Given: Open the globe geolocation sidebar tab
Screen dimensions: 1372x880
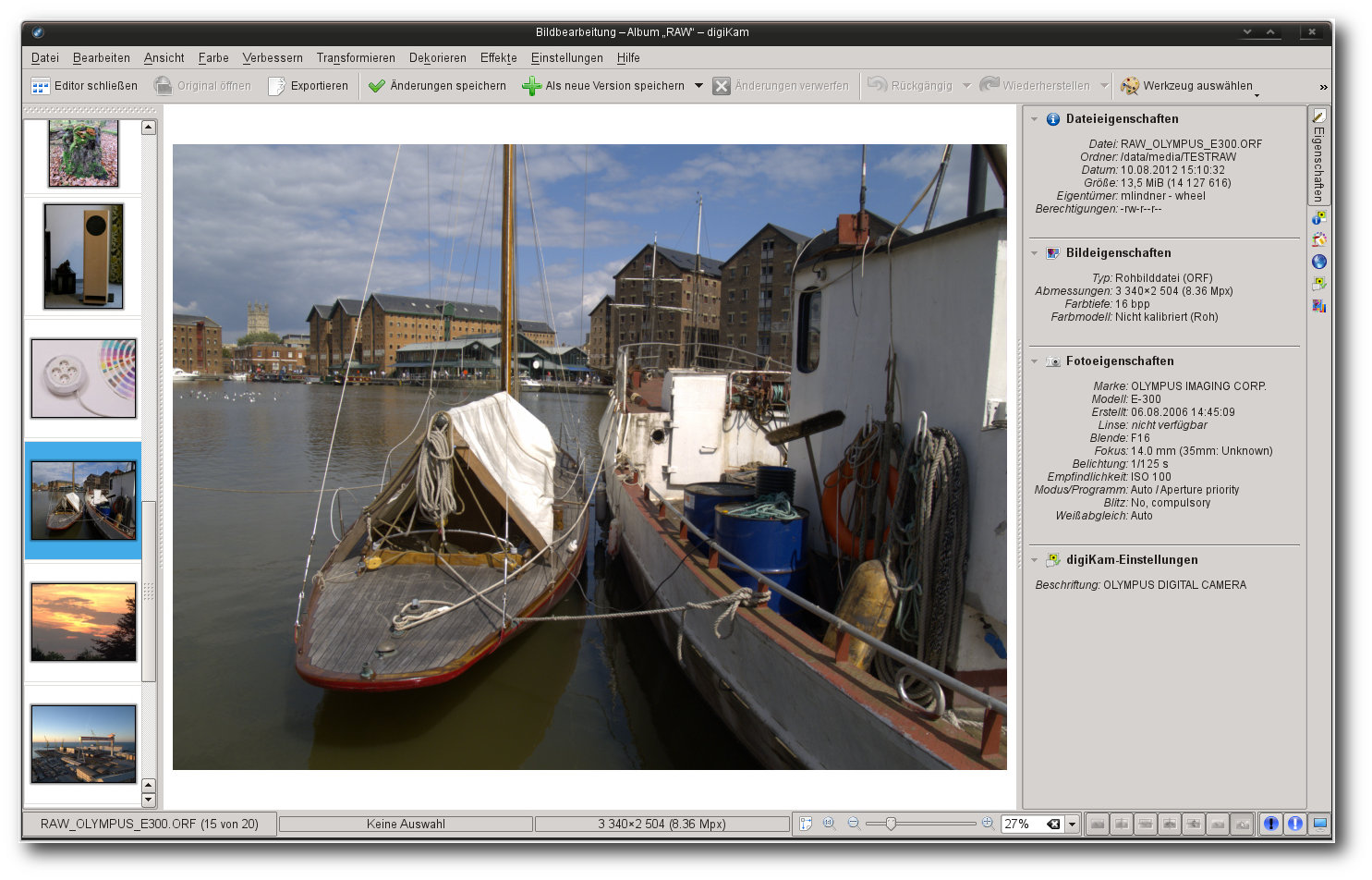Looking at the screenshot, I should [x=1318, y=262].
